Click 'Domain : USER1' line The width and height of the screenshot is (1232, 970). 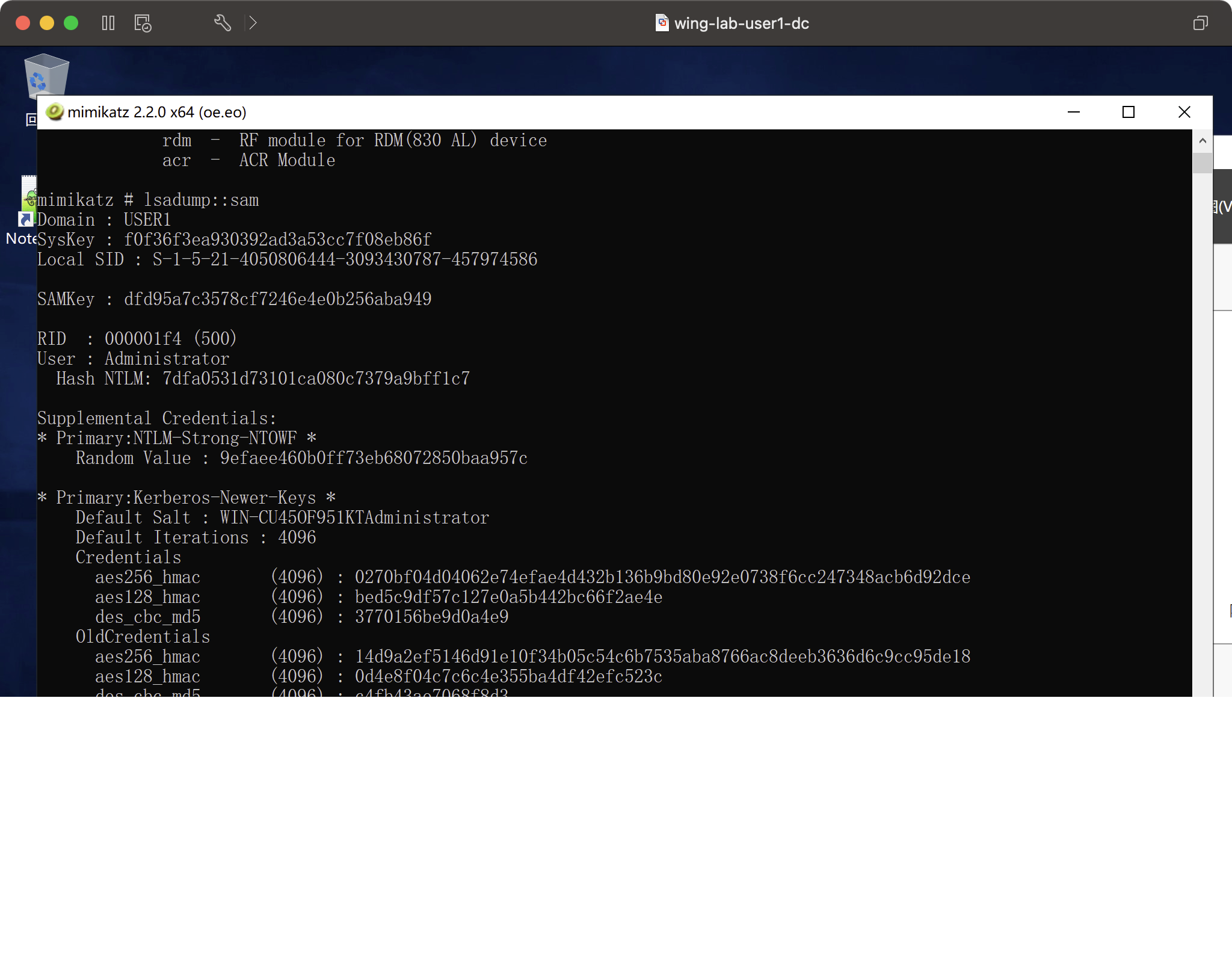(x=105, y=220)
